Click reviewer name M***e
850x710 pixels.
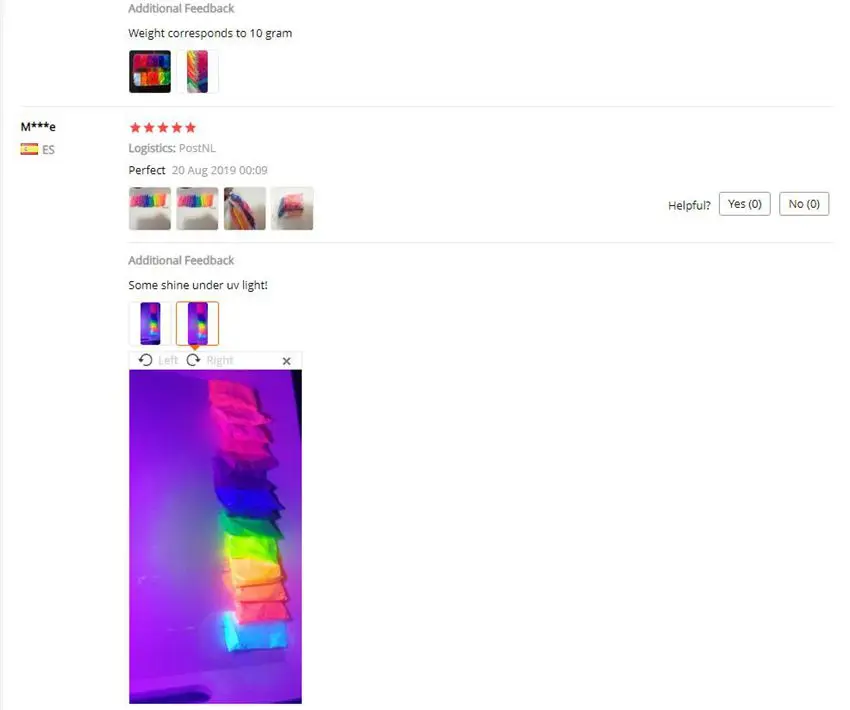coord(38,127)
